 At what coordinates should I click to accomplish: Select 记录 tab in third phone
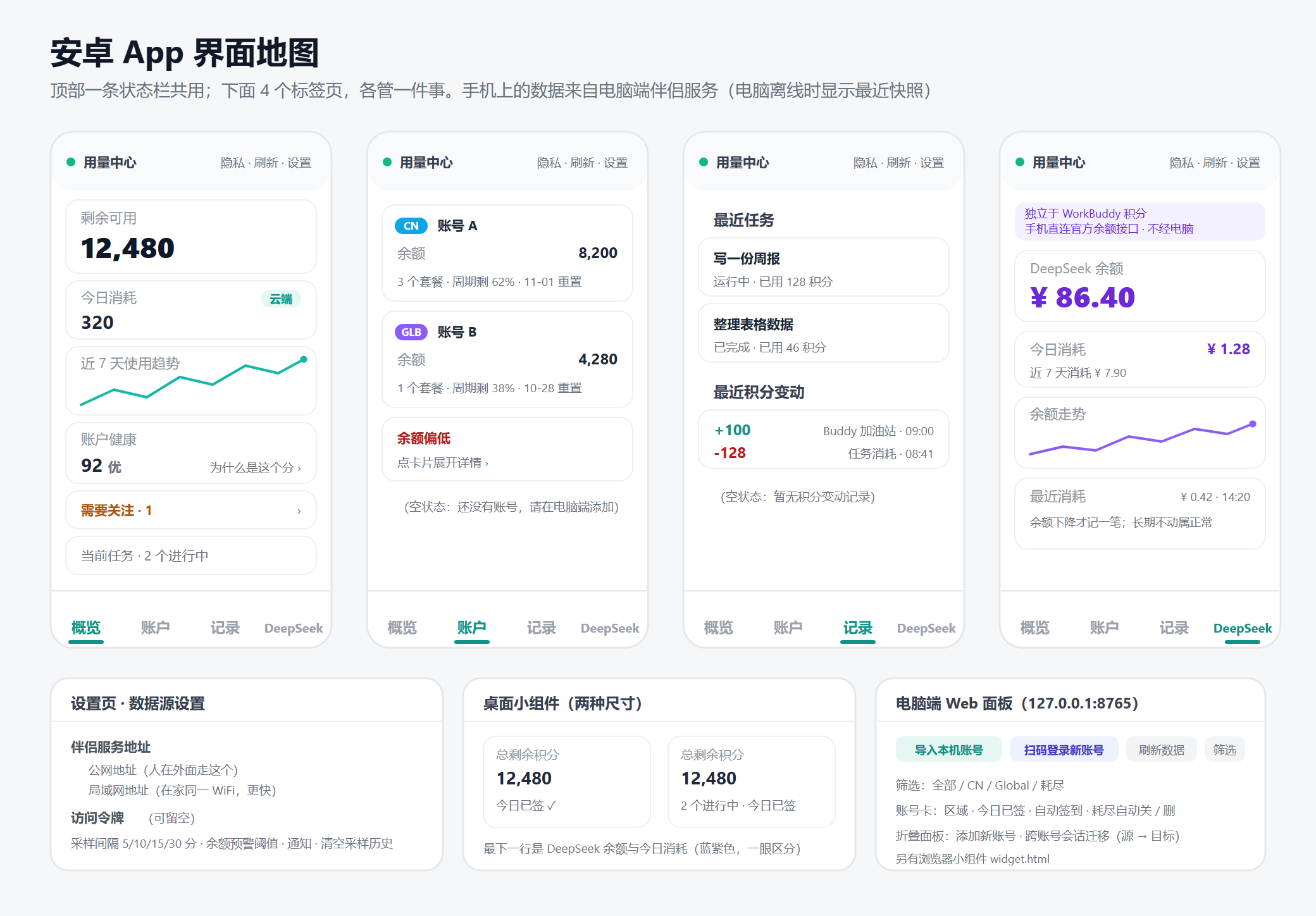click(x=858, y=628)
